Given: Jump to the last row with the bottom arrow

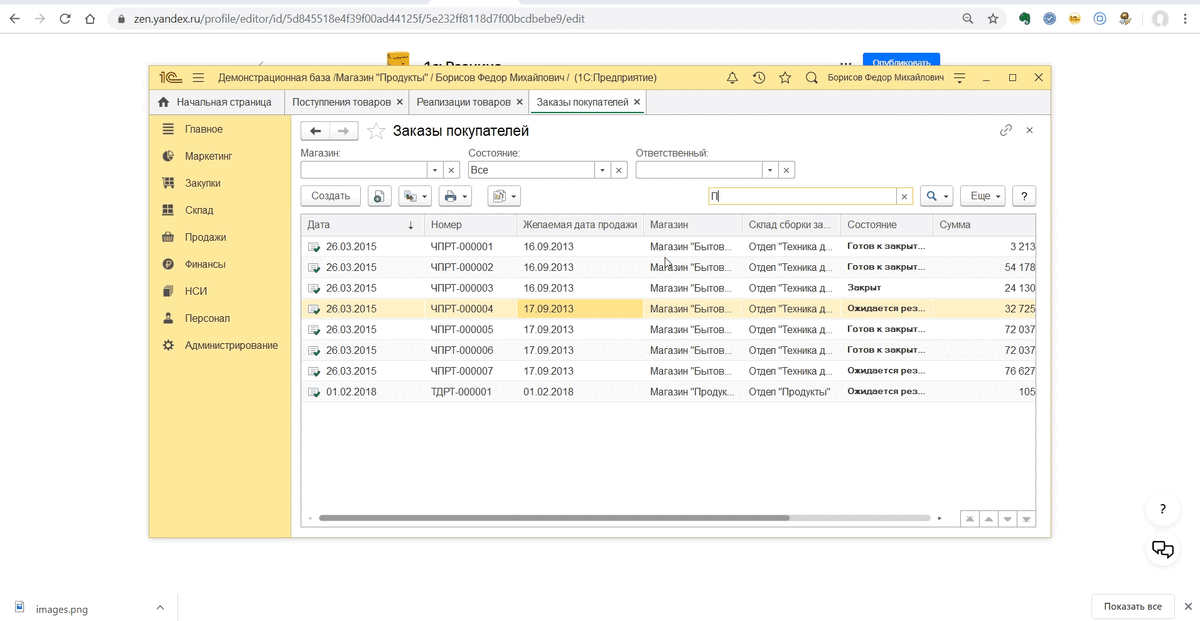Looking at the screenshot, I should coord(1027,519).
